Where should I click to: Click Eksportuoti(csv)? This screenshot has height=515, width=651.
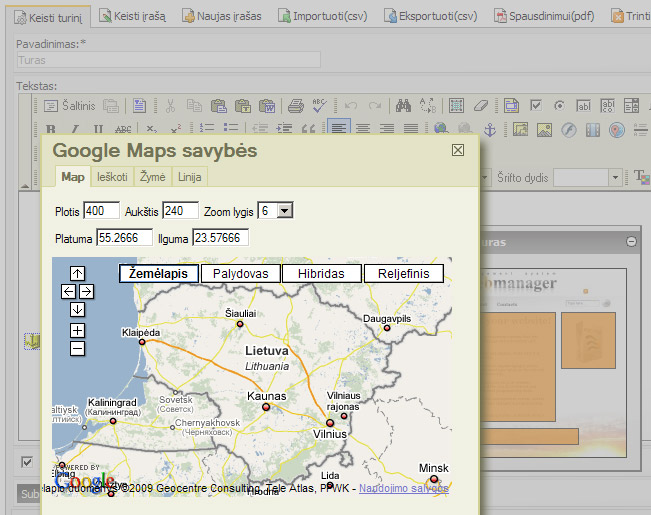[x=431, y=16]
